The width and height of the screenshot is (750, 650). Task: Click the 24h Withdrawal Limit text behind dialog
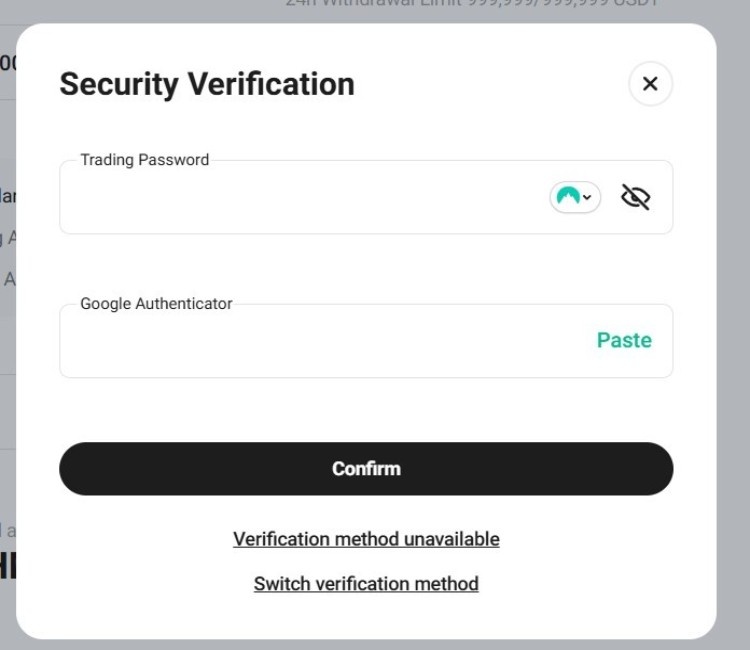(470, 4)
